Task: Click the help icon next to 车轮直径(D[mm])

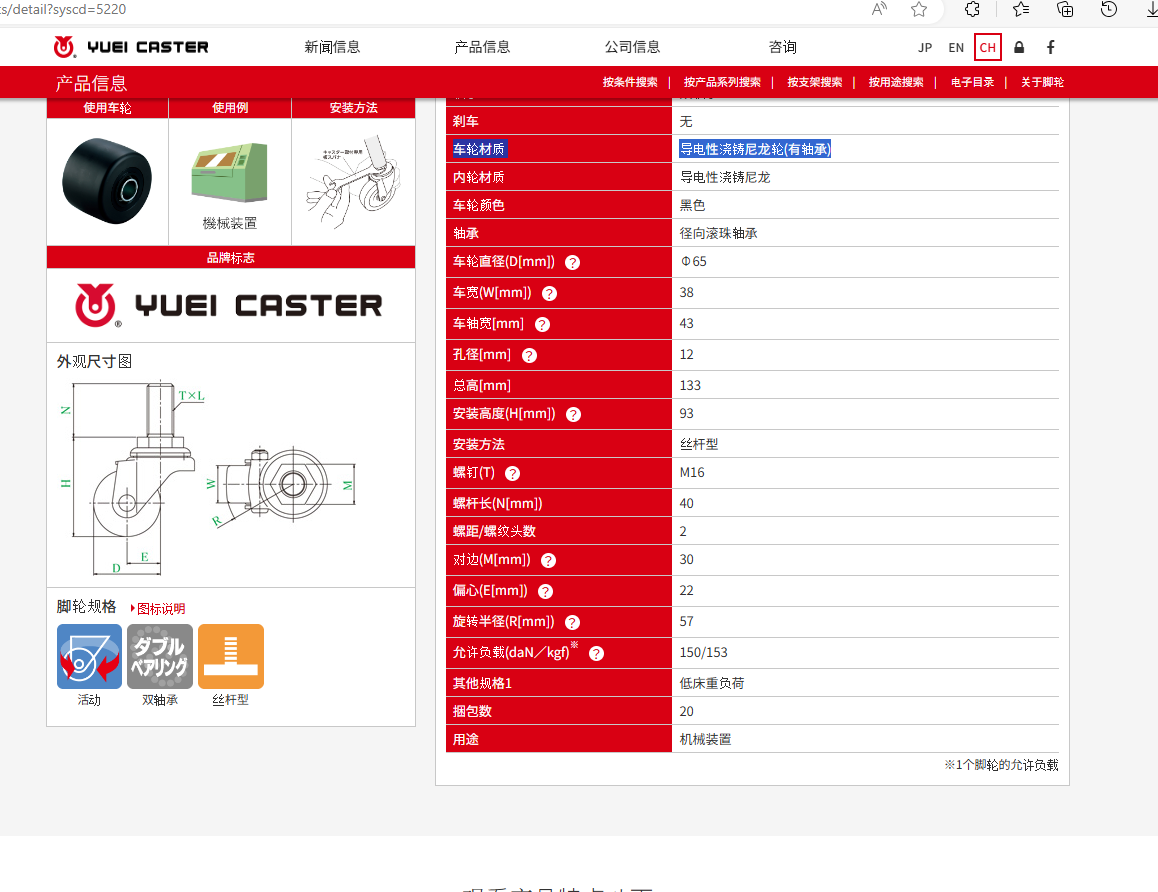Action: [x=572, y=263]
